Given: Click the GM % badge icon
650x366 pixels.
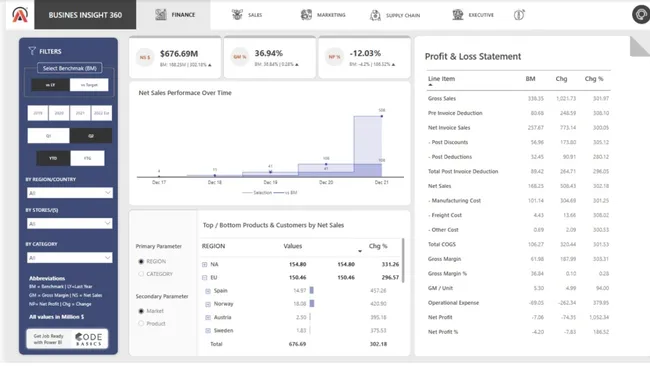Looking at the screenshot, I should click(240, 57).
